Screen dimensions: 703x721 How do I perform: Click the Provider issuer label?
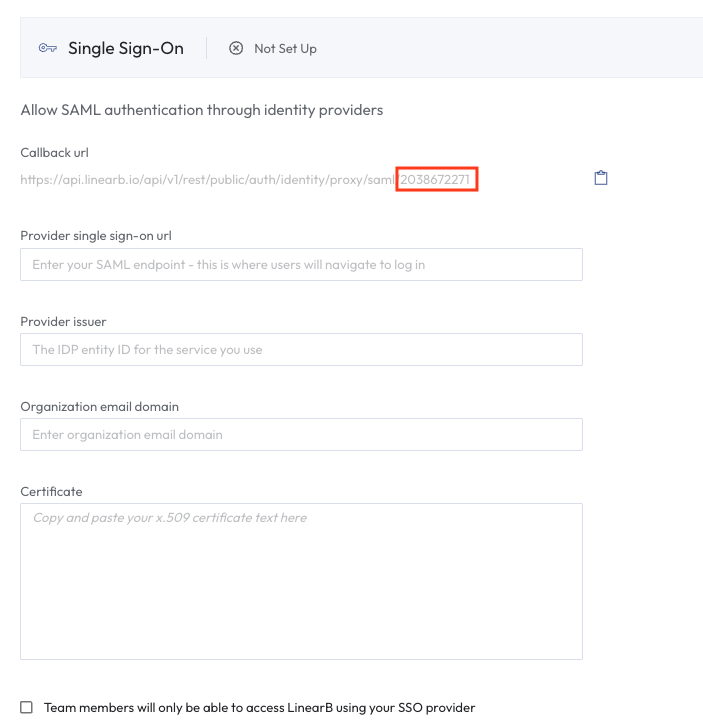63,321
